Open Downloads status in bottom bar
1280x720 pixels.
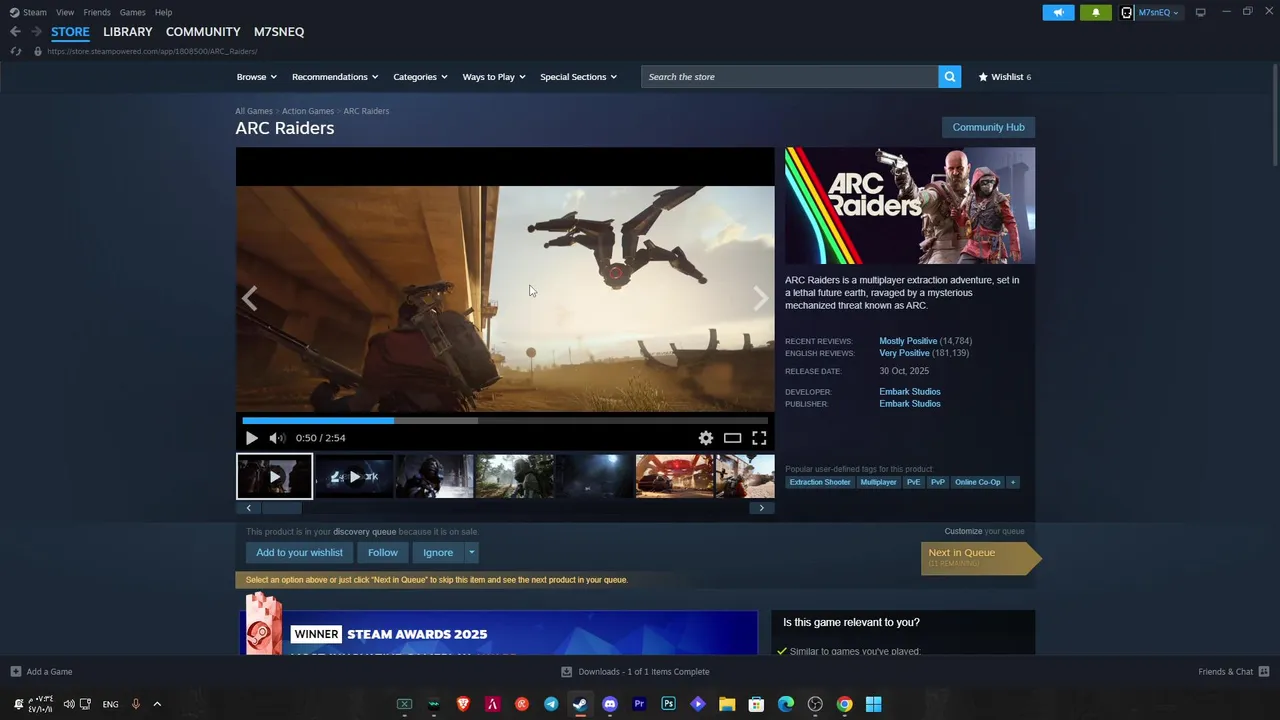[635, 672]
